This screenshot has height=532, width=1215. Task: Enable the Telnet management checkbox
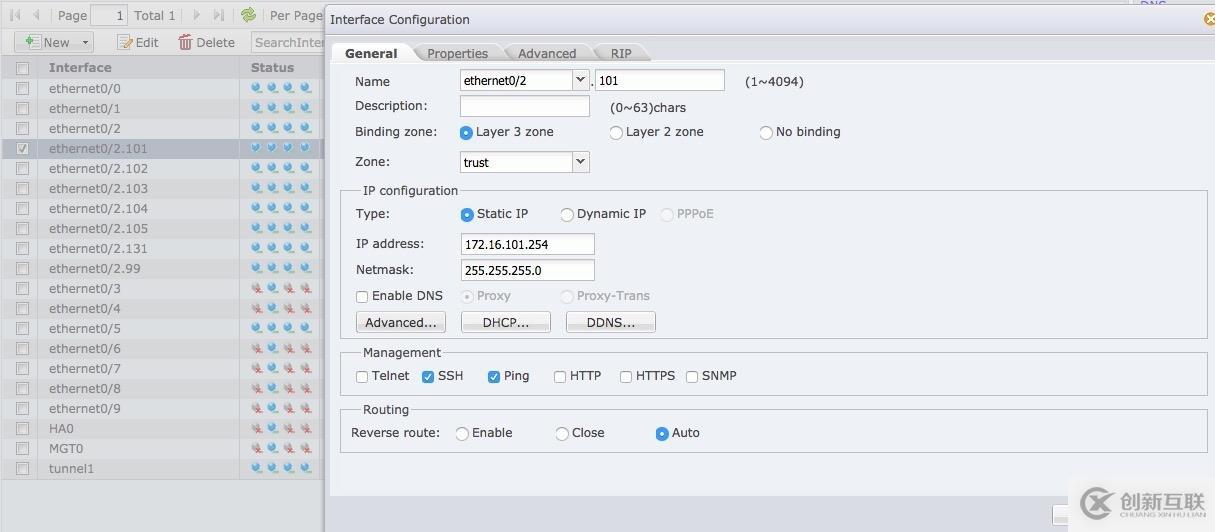coord(362,377)
